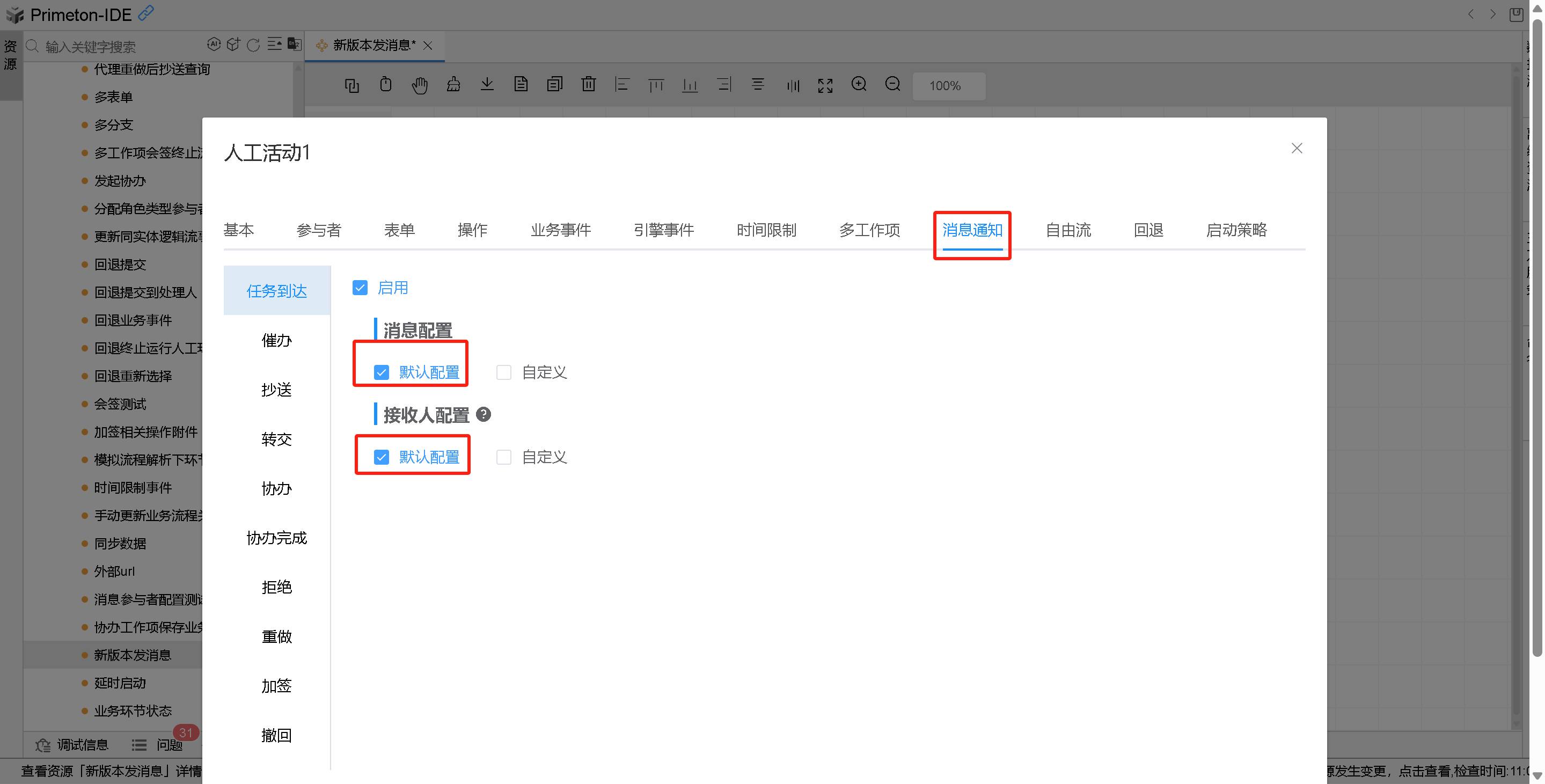
Task: Click the refresh icon near search box
Action: [x=253, y=45]
